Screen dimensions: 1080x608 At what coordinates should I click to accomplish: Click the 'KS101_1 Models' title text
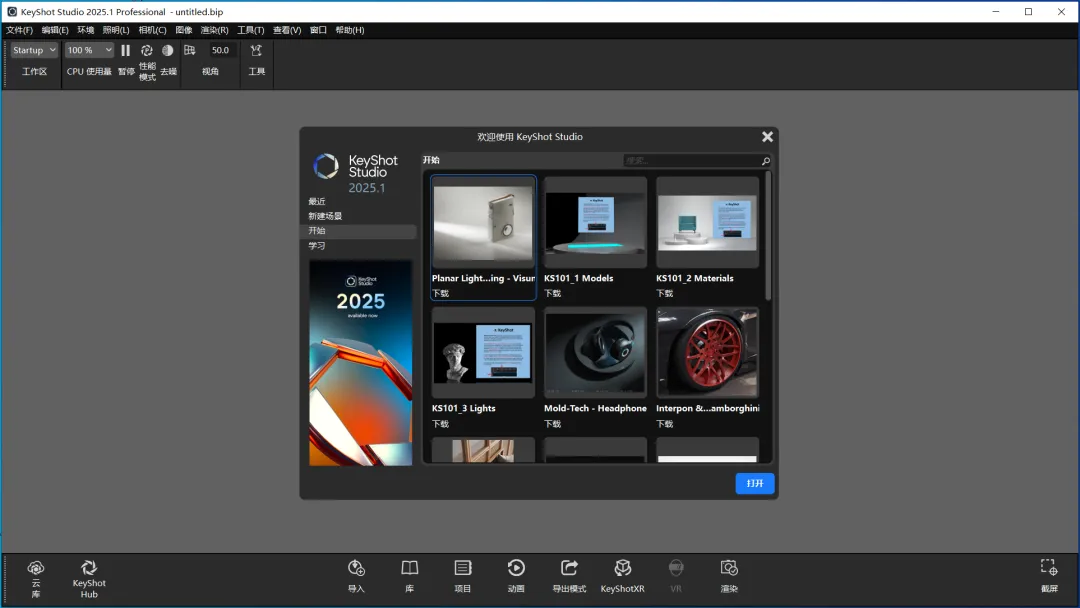(579, 278)
